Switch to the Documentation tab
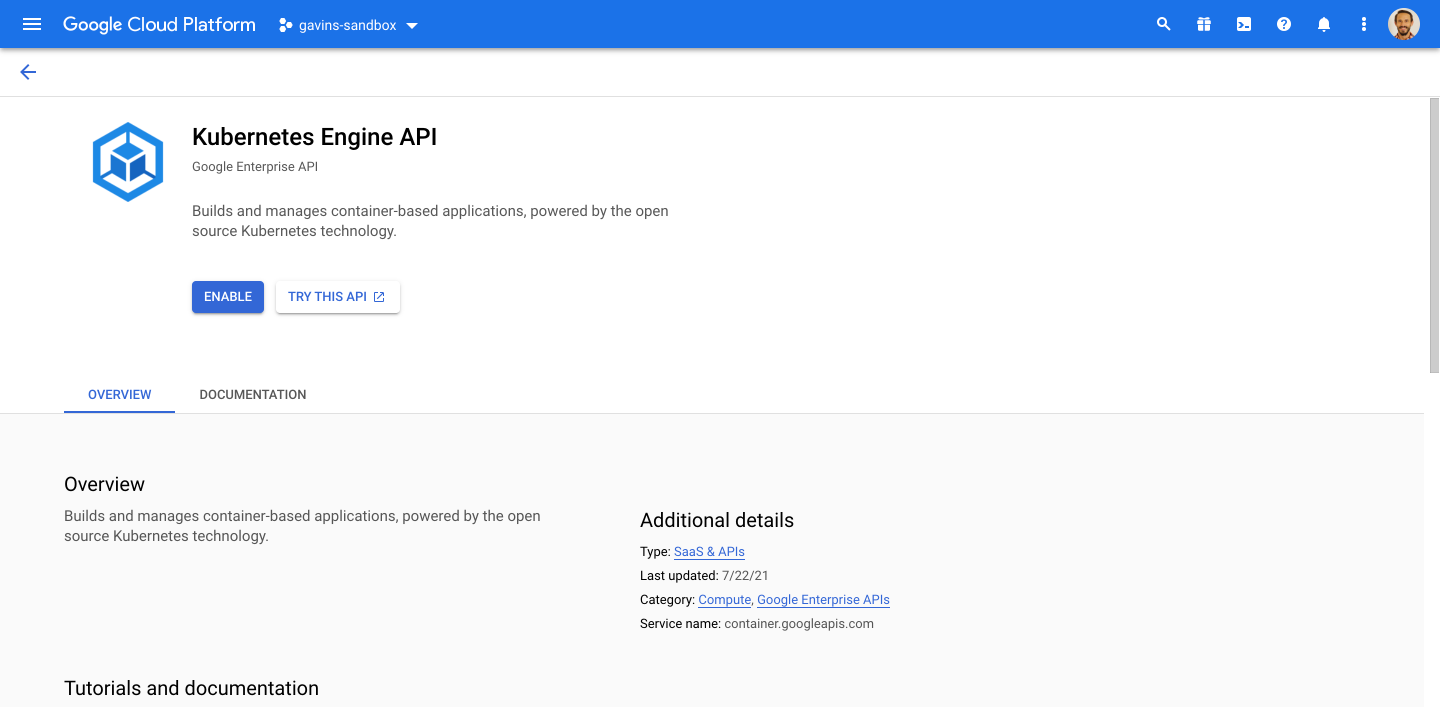 point(253,395)
